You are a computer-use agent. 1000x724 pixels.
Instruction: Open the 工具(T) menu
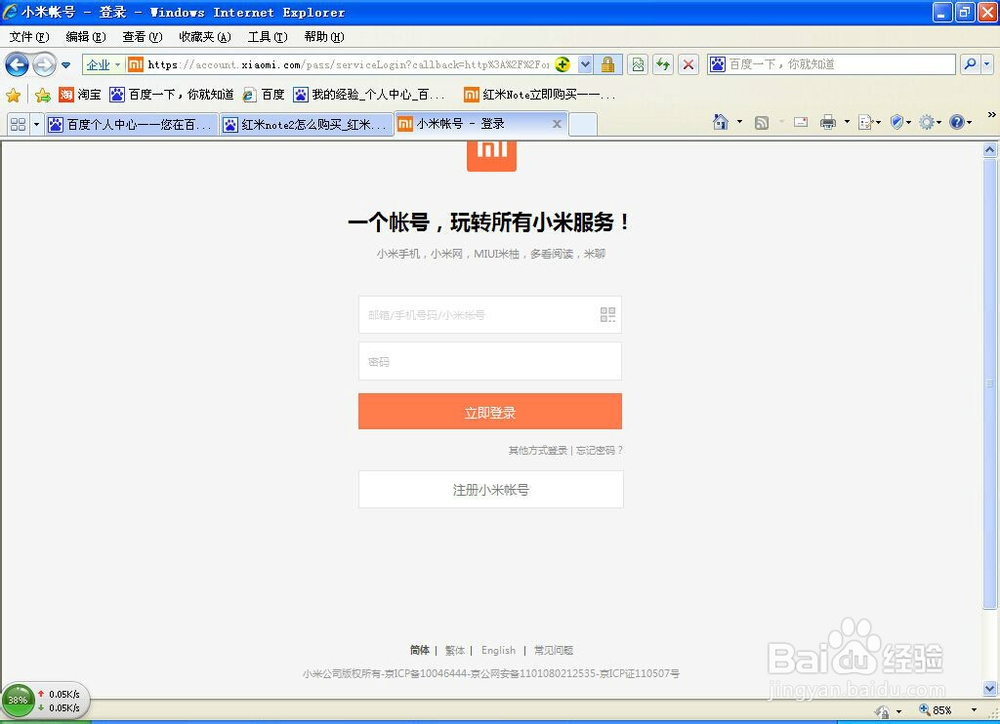[x=268, y=37]
